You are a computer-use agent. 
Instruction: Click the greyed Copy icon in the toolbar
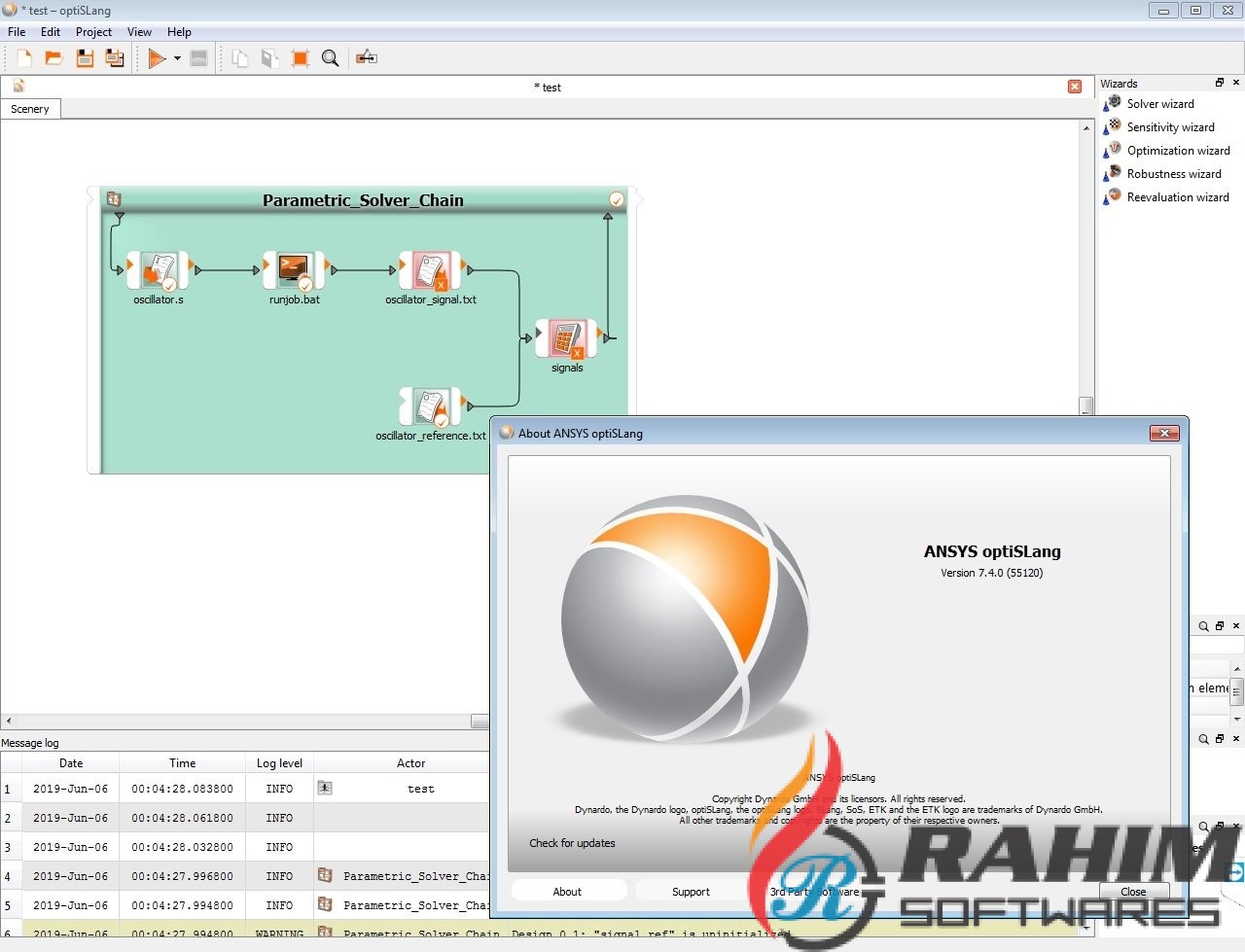click(239, 58)
